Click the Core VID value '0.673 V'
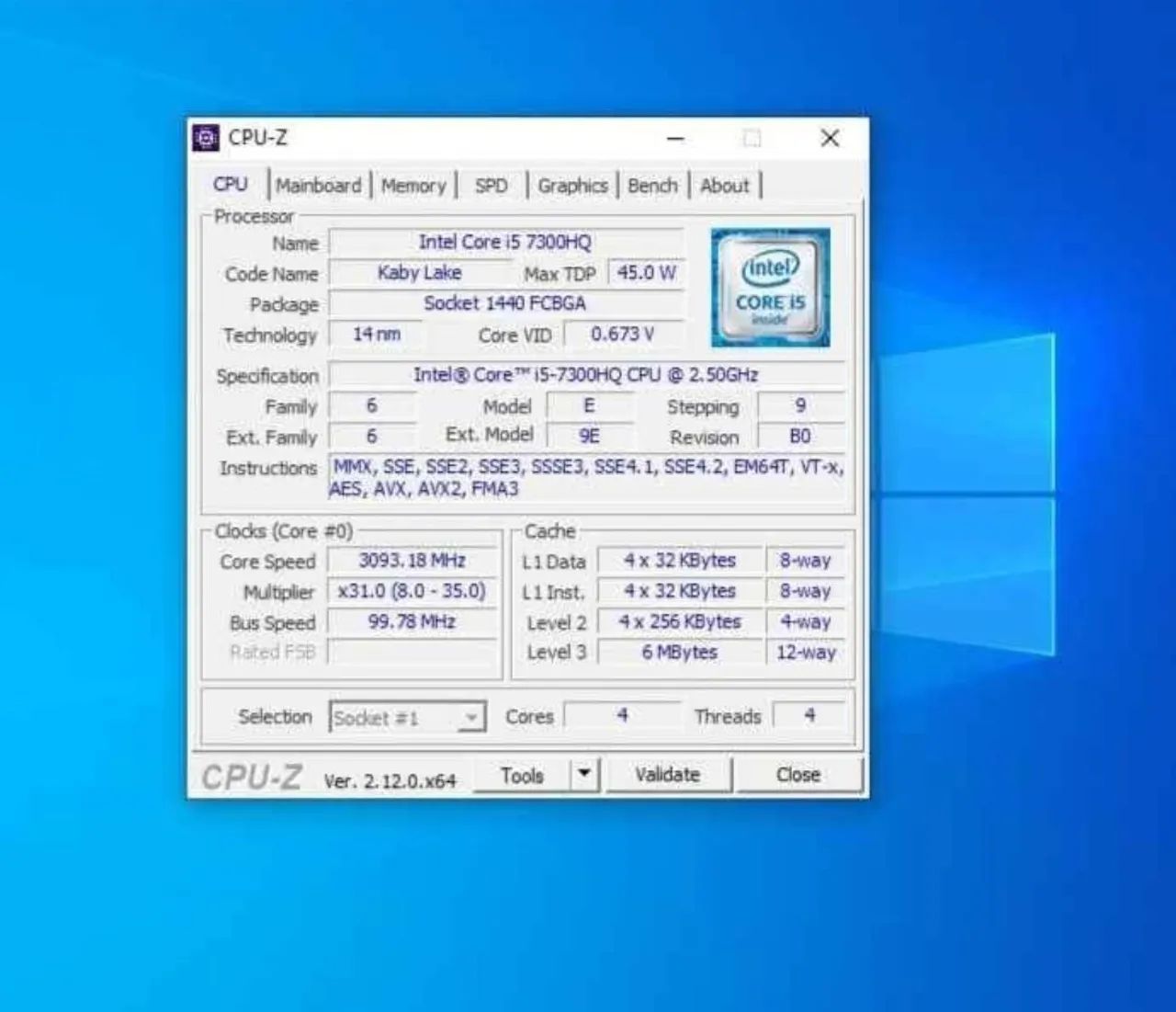The image size is (1176, 1012). [624, 334]
